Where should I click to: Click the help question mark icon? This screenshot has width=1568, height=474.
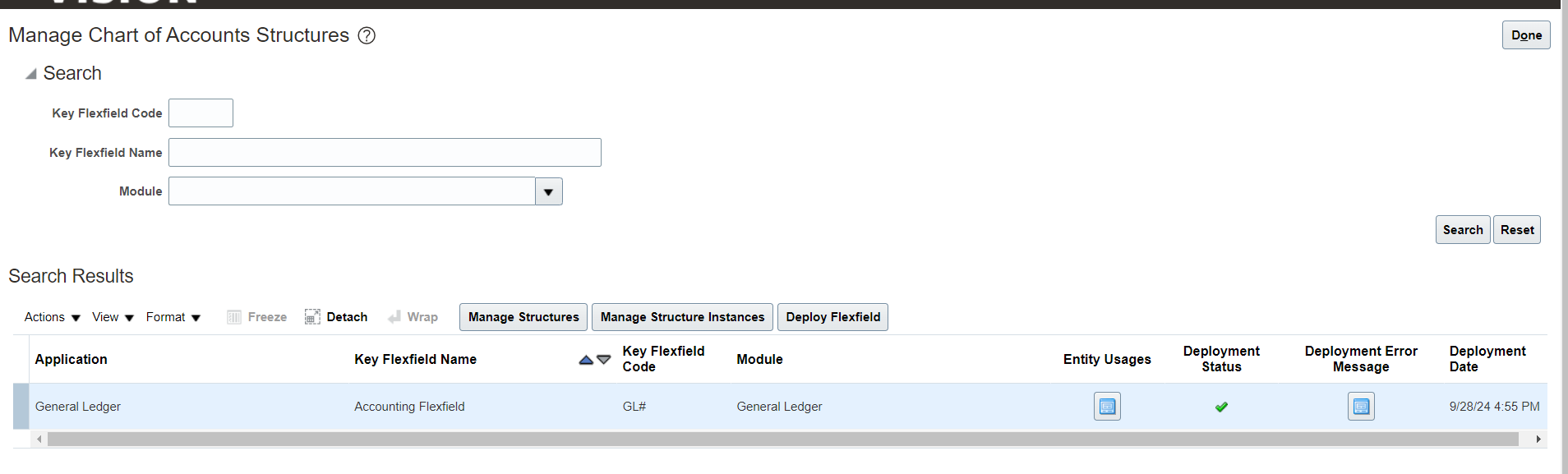tap(367, 35)
